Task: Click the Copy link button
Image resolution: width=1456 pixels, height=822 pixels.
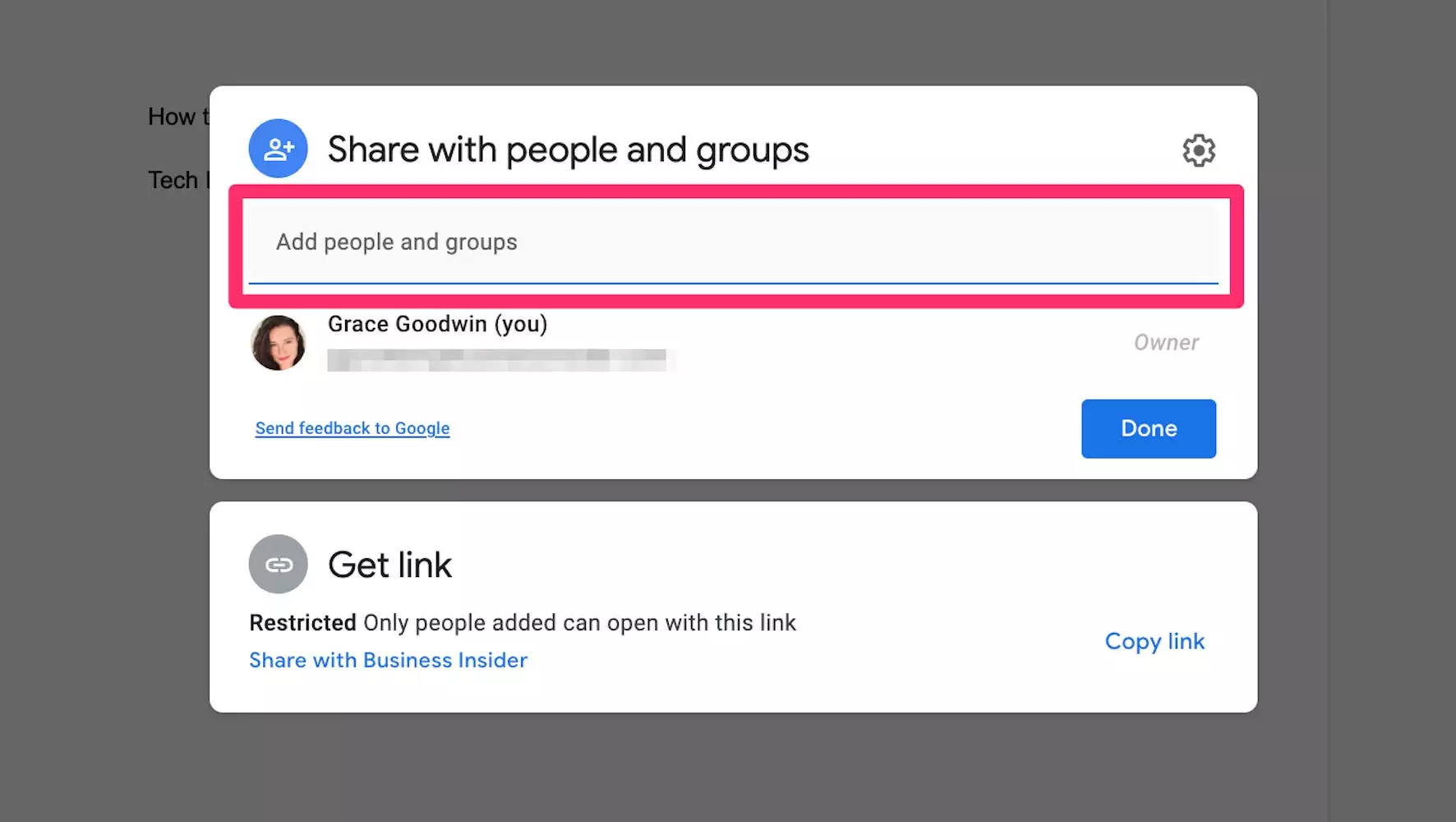Action: click(1154, 641)
